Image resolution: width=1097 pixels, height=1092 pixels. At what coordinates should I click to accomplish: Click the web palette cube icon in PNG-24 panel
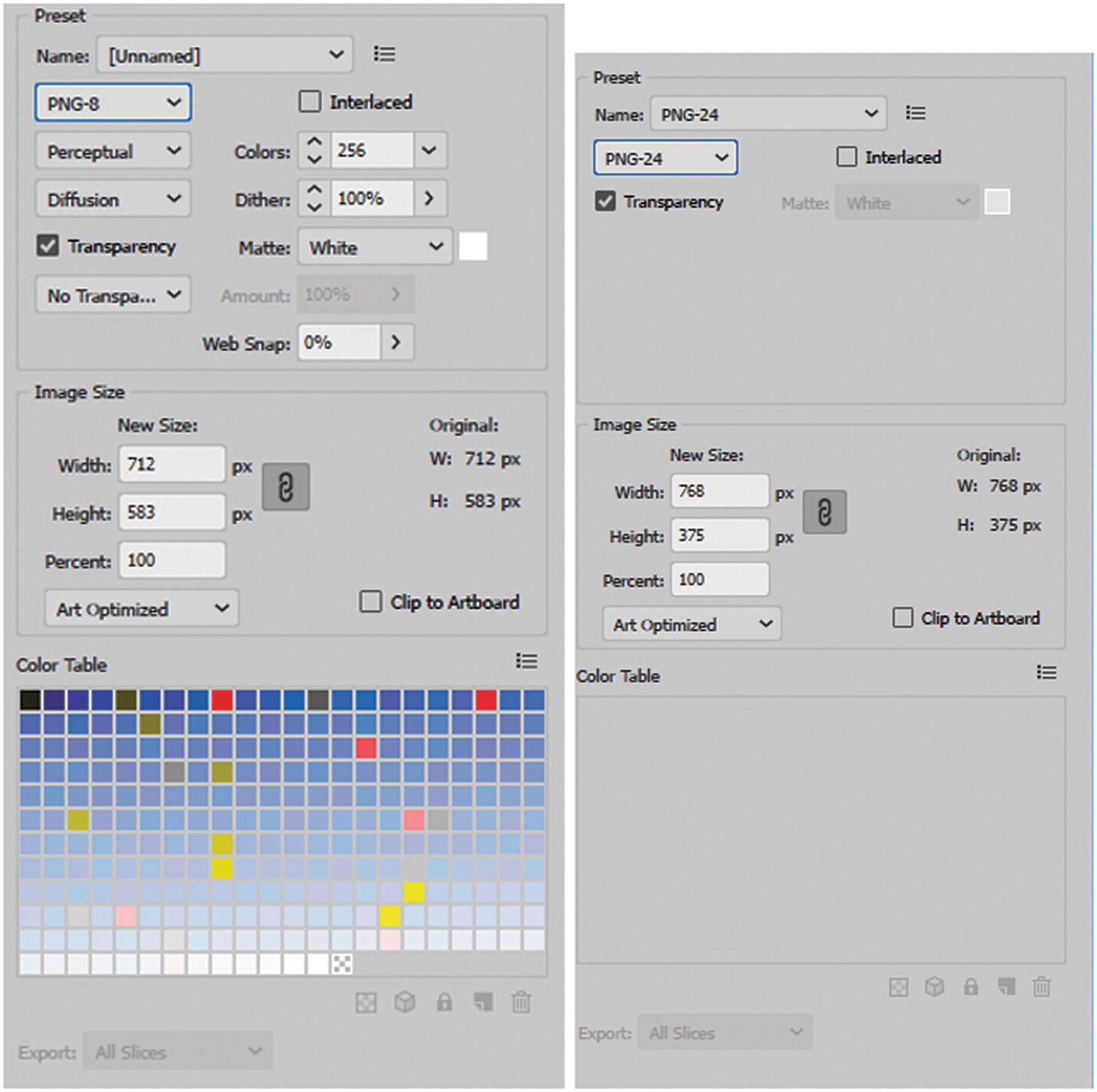coord(934,987)
